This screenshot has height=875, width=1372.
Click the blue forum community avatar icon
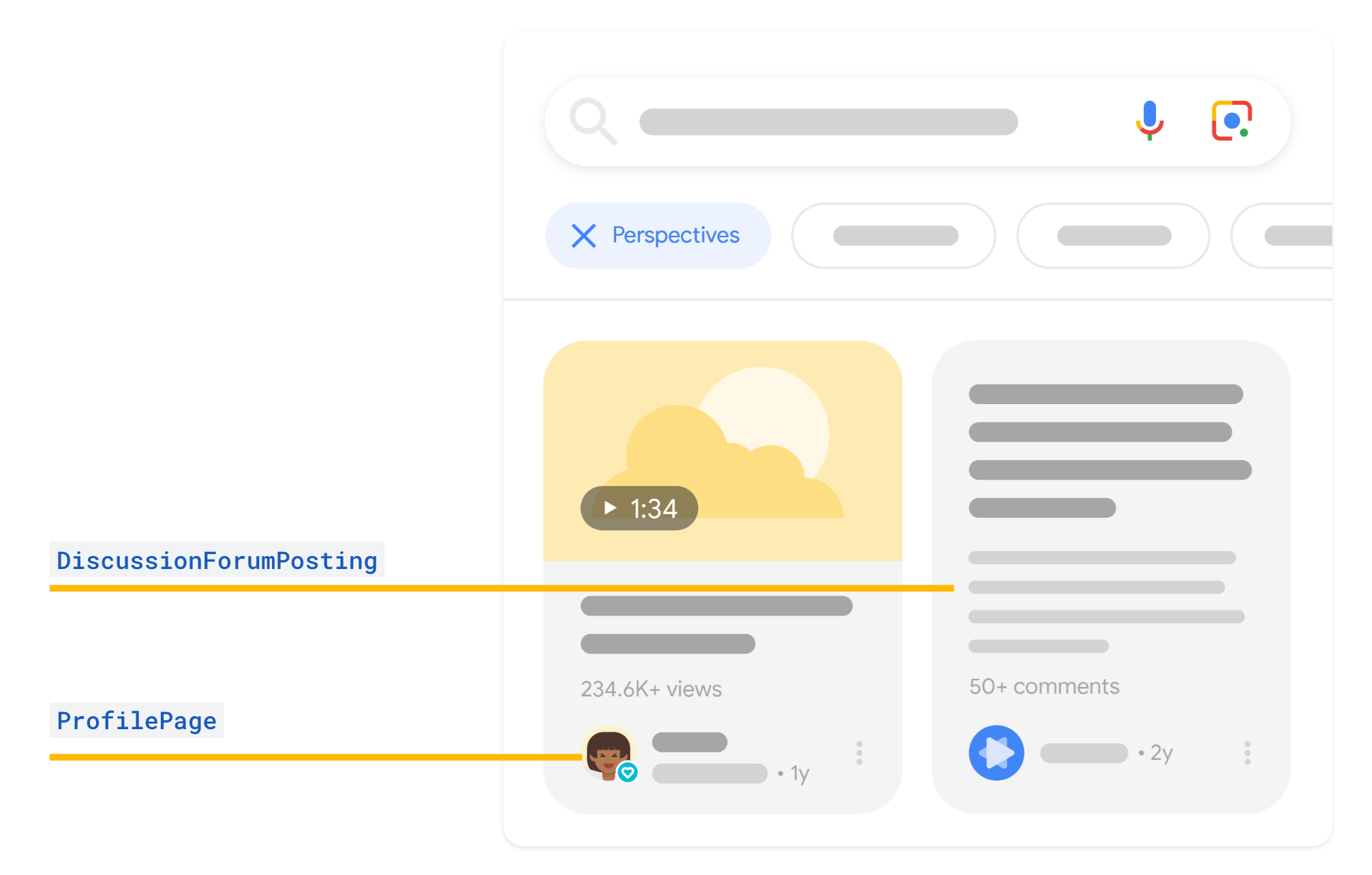(x=996, y=752)
